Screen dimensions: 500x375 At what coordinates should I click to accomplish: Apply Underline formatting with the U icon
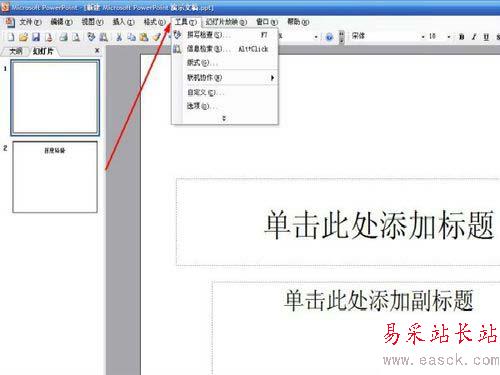pyautogui.click(x=486, y=37)
